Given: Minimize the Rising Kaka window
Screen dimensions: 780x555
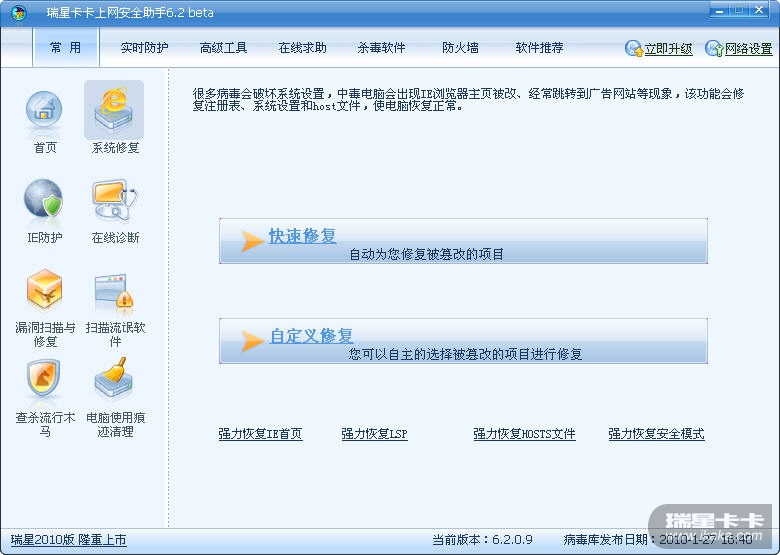Looking at the screenshot, I should click(719, 10).
